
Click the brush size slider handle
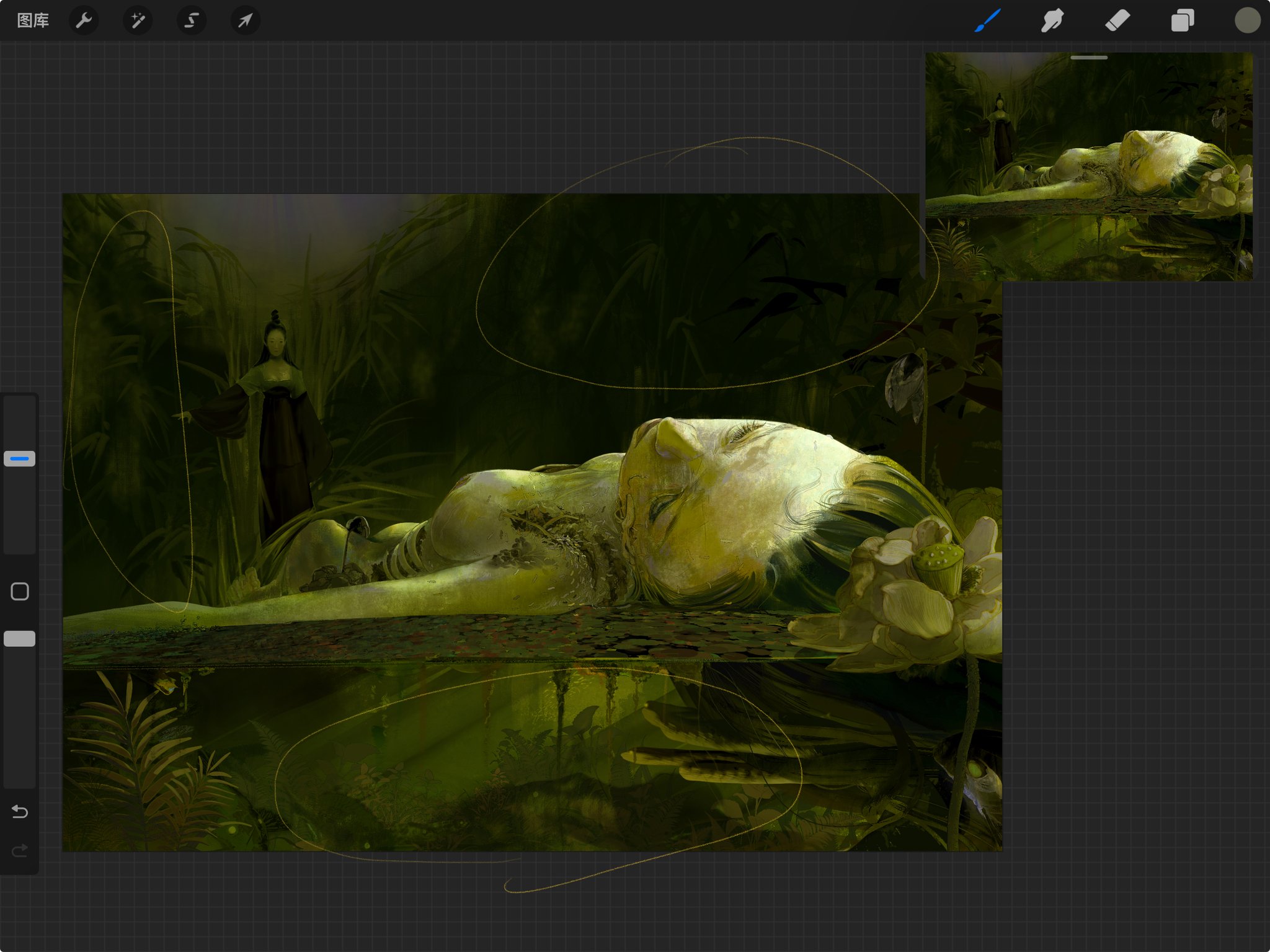(20, 459)
